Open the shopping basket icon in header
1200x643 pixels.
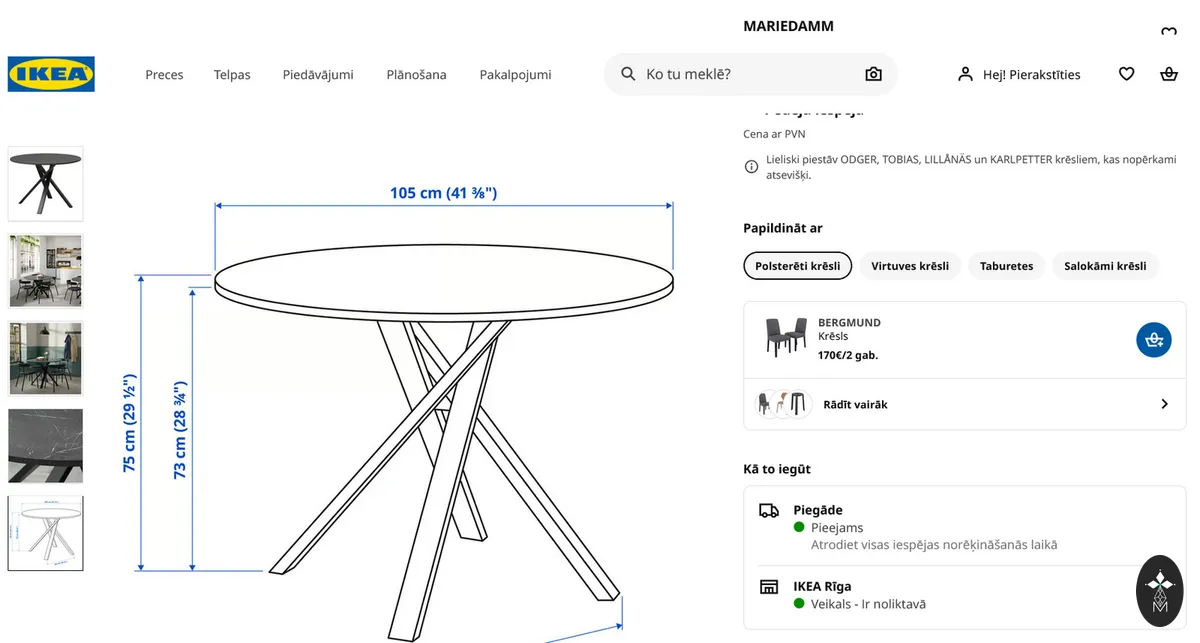point(1168,74)
